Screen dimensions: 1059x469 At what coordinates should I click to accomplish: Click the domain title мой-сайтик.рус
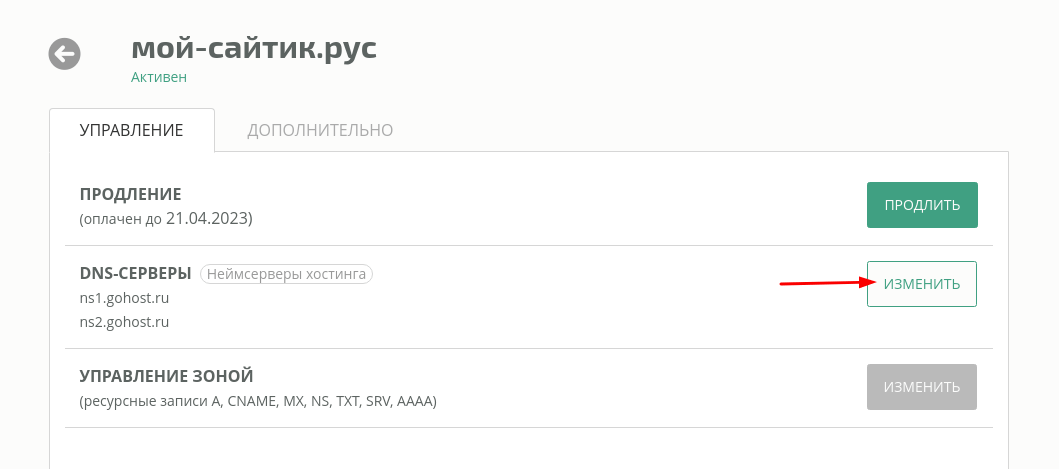tap(254, 48)
